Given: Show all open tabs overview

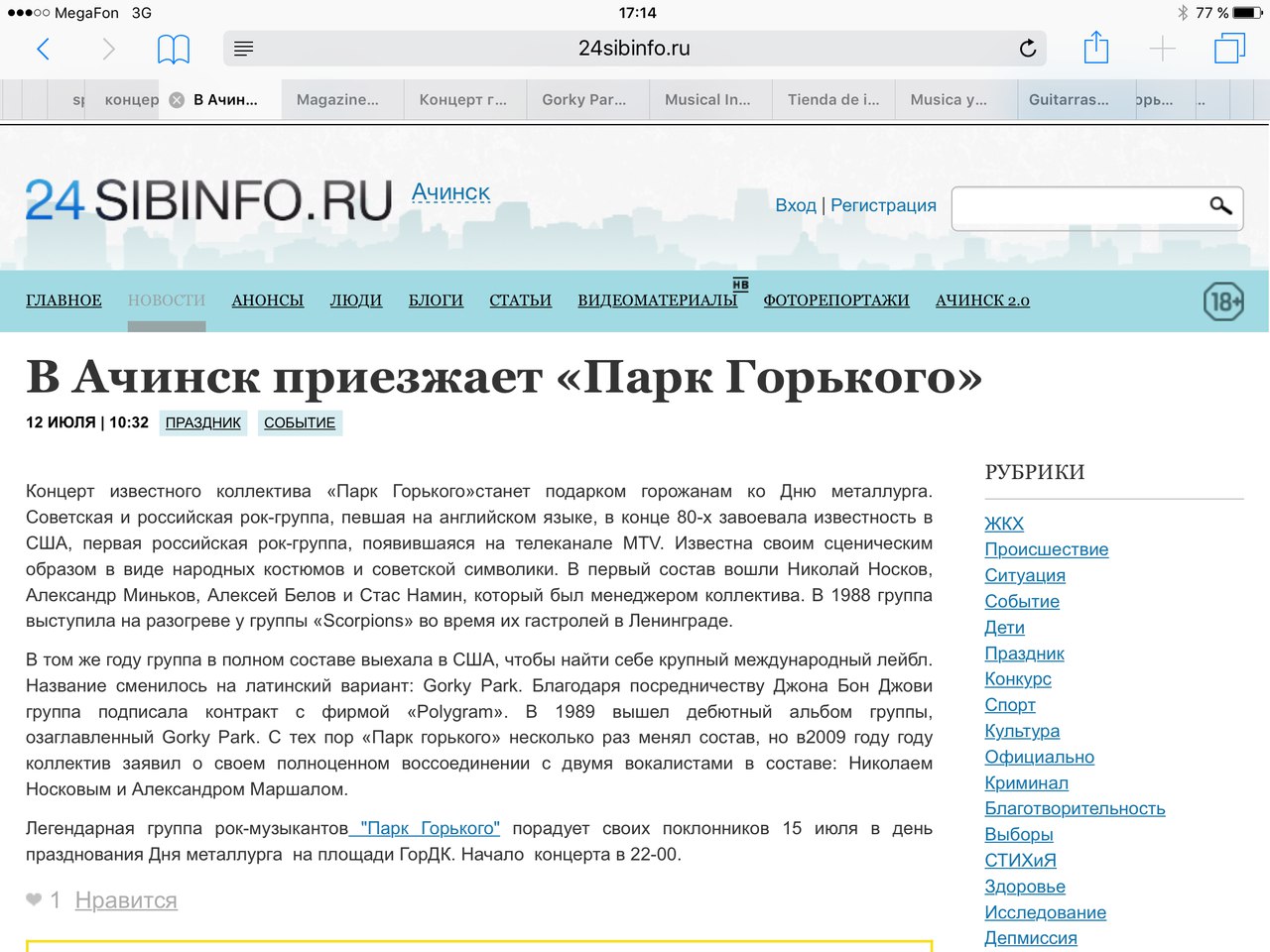Looking at the screenshot, I should [1229, 49].
